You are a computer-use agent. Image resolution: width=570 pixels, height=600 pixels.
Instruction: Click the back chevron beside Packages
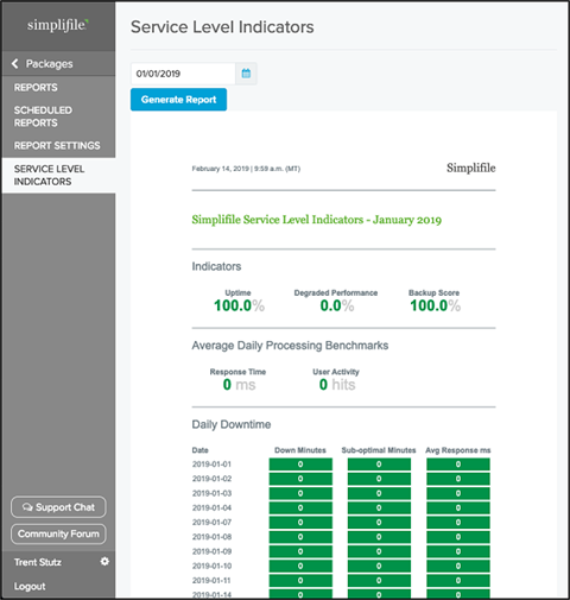click(x=15, y=64)
